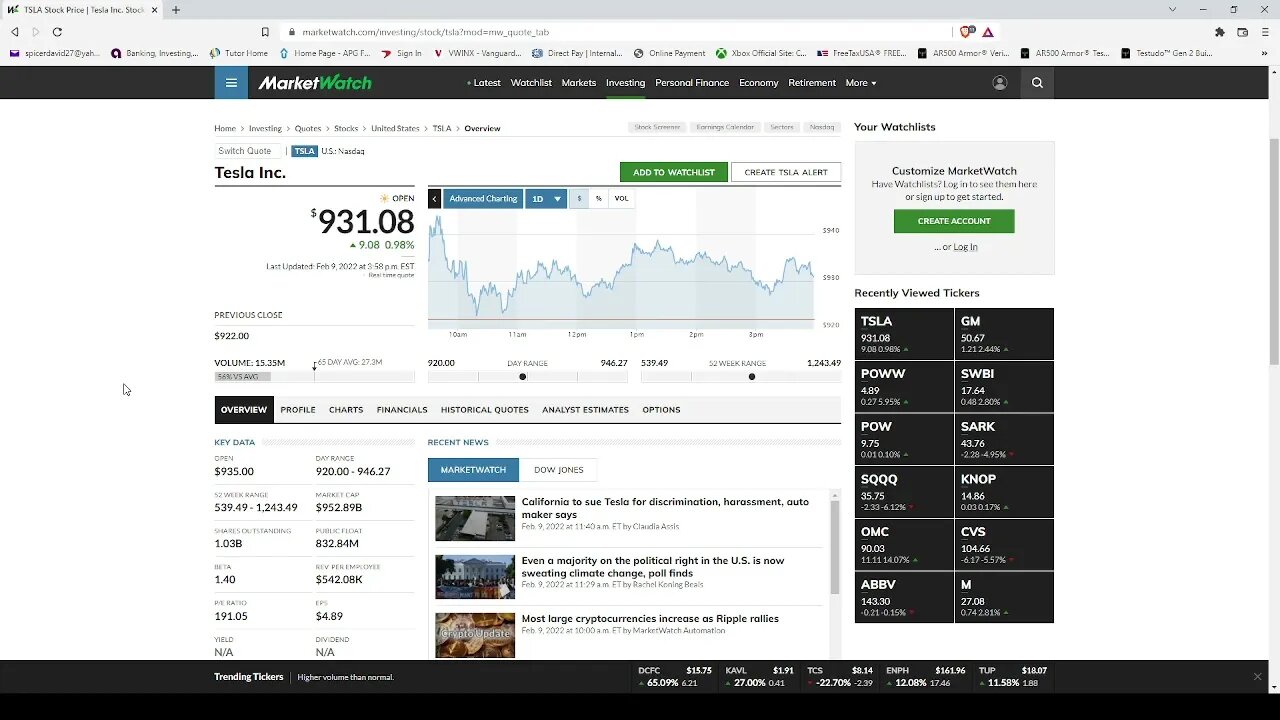The image size is (1280, 720).
Task: Open the Brave Shields lion icon
Action: pyautogui.click(x=966, y=32)
